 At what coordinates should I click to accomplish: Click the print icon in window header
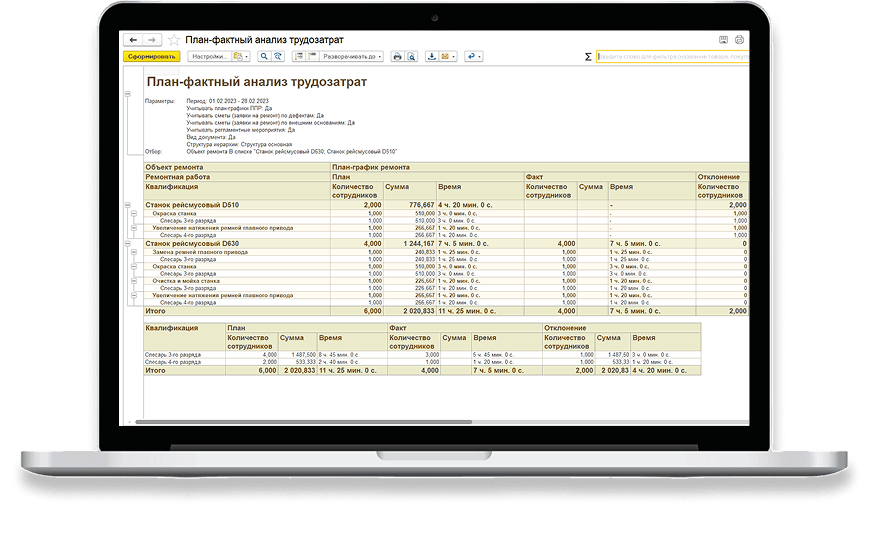(x=739, y=40)
